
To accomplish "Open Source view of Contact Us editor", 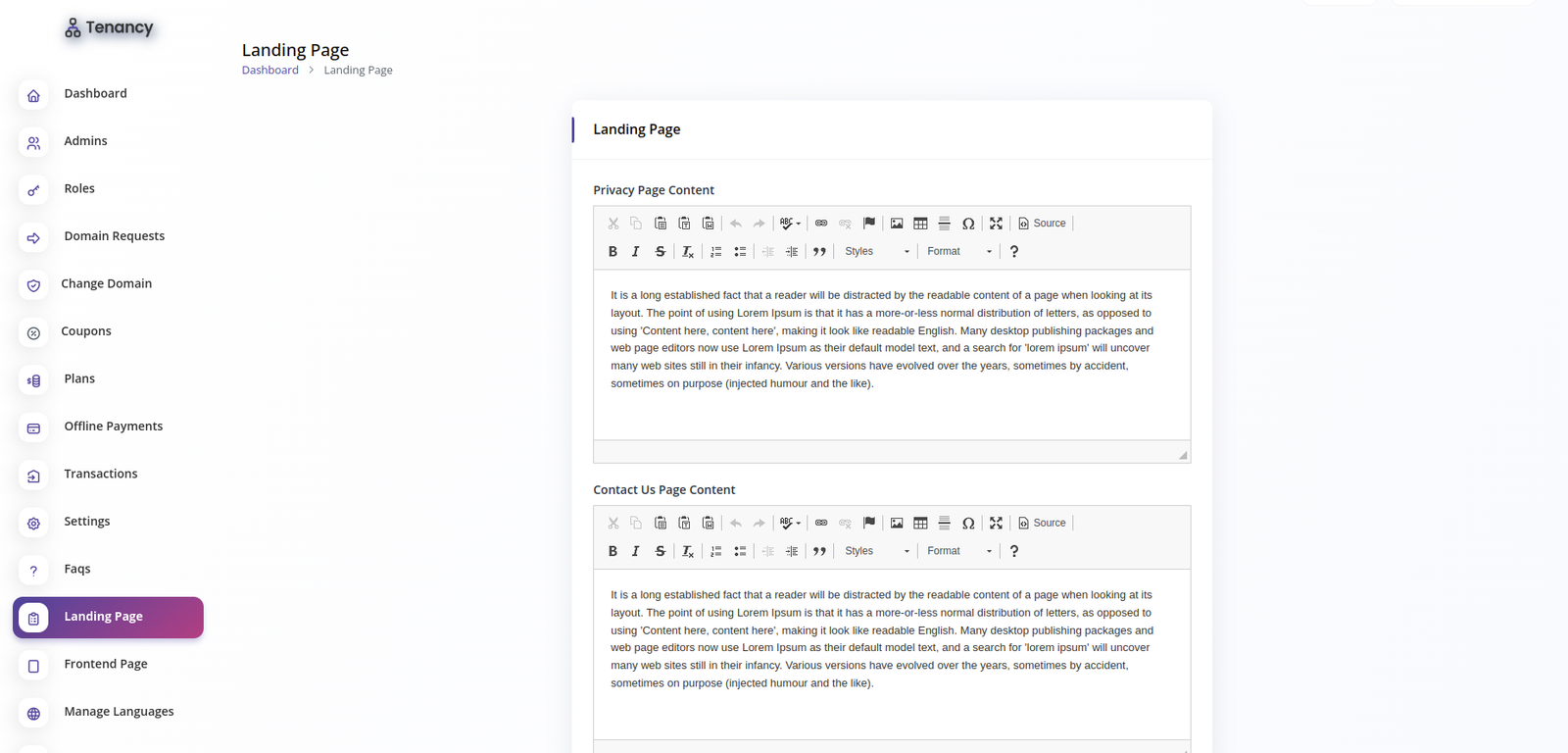I will (1042, 522).
